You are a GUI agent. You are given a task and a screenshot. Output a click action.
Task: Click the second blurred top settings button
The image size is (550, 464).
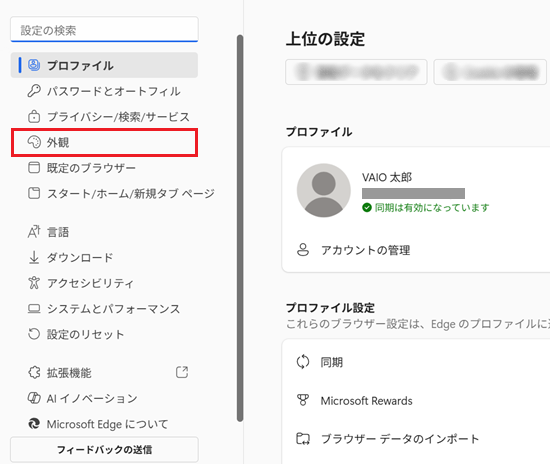[x=490, y=72]
